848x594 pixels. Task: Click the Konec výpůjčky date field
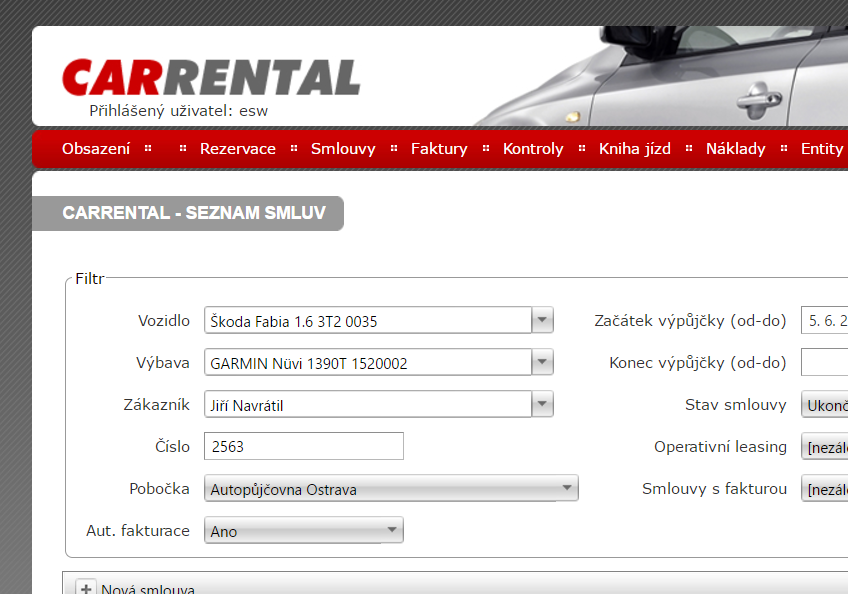pos(824,362)
